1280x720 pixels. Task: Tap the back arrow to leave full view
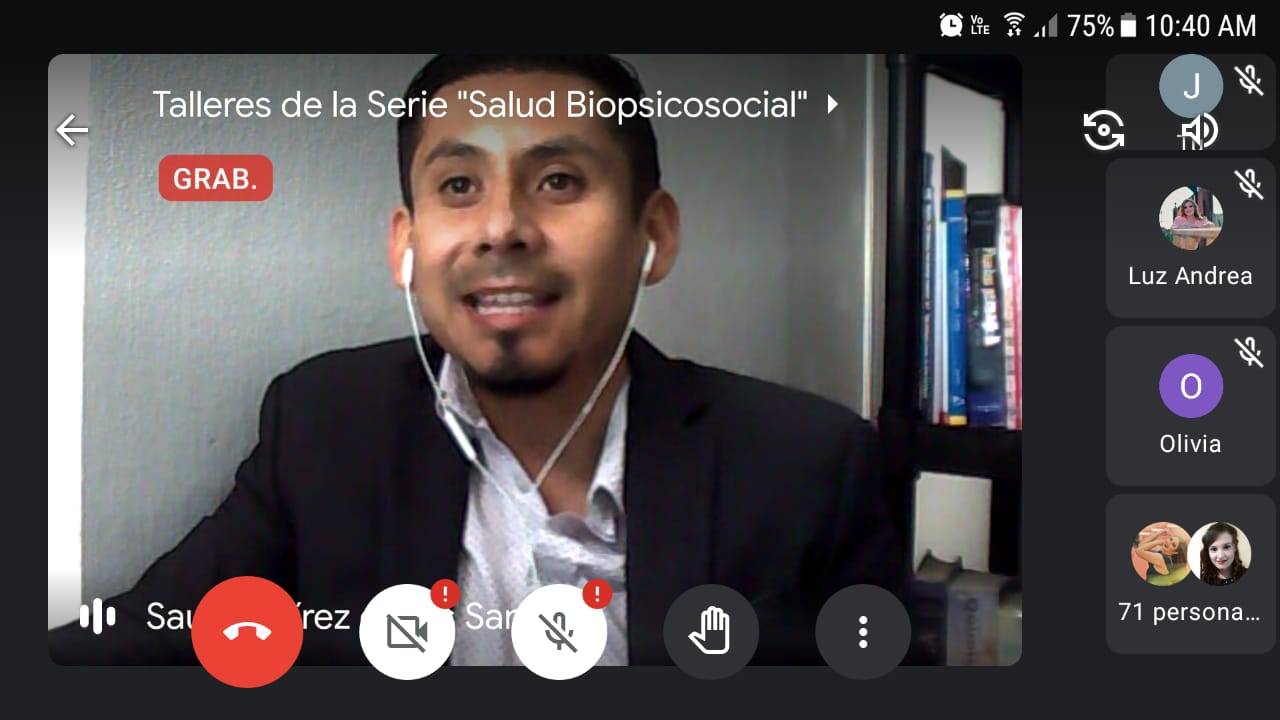pos(72,130)
